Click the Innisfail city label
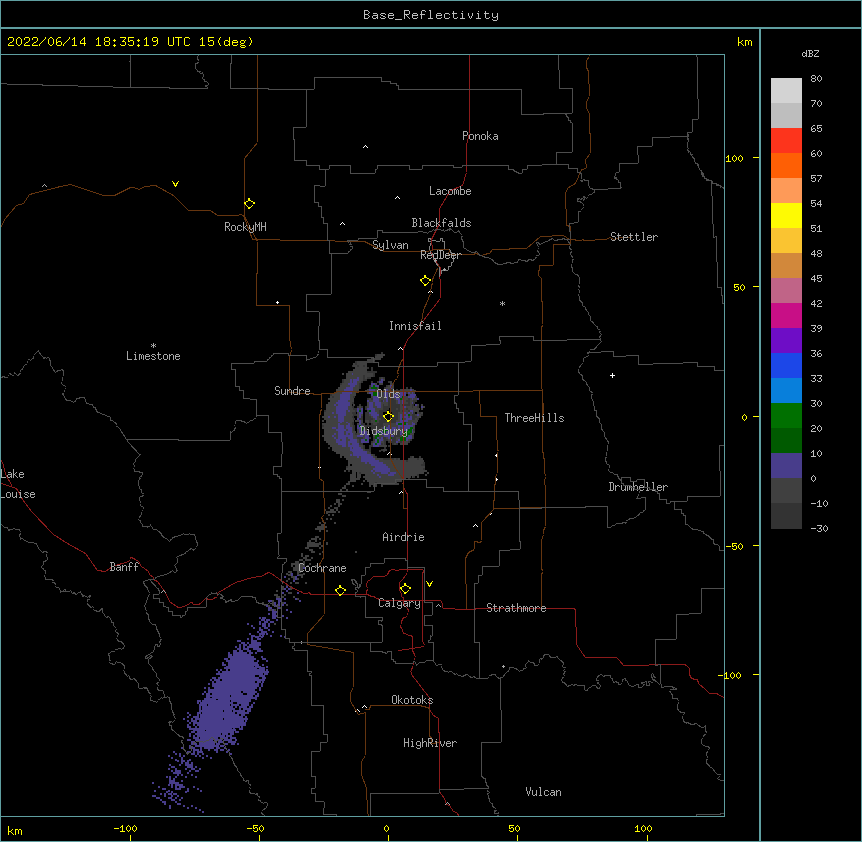This screenshot has width=862, height=842. pyautogui.click(x=415, y=326)
